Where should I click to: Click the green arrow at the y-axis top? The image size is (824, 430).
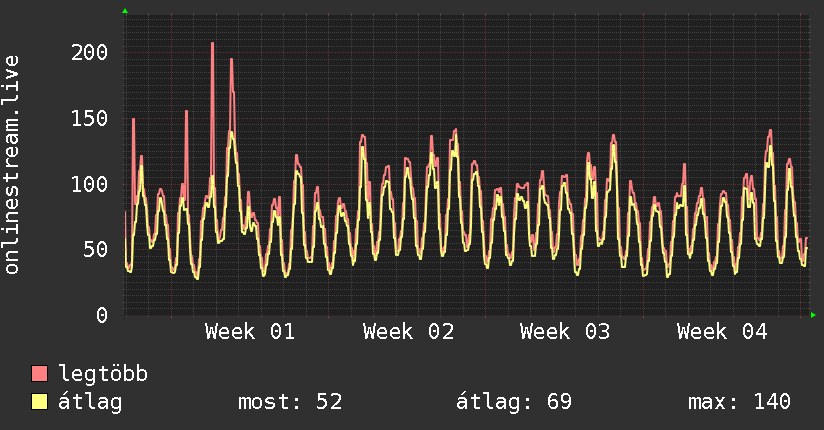coord(125,11)
